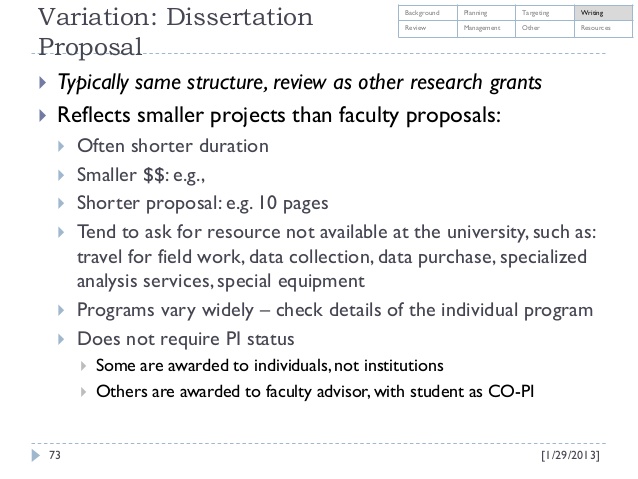This screenshot has height=479, width=638.
Task: Select the Other navigation cell
Action: pos(545,29)
